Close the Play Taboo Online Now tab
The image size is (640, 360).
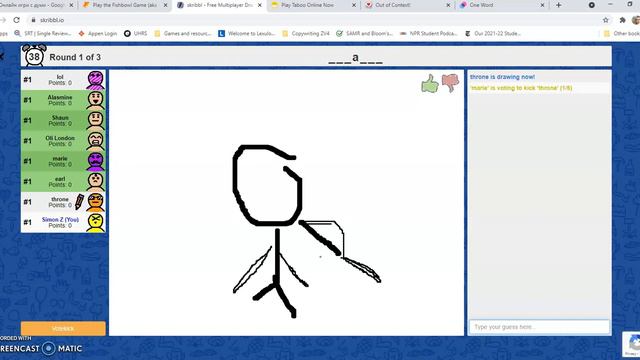pos(354,5)
